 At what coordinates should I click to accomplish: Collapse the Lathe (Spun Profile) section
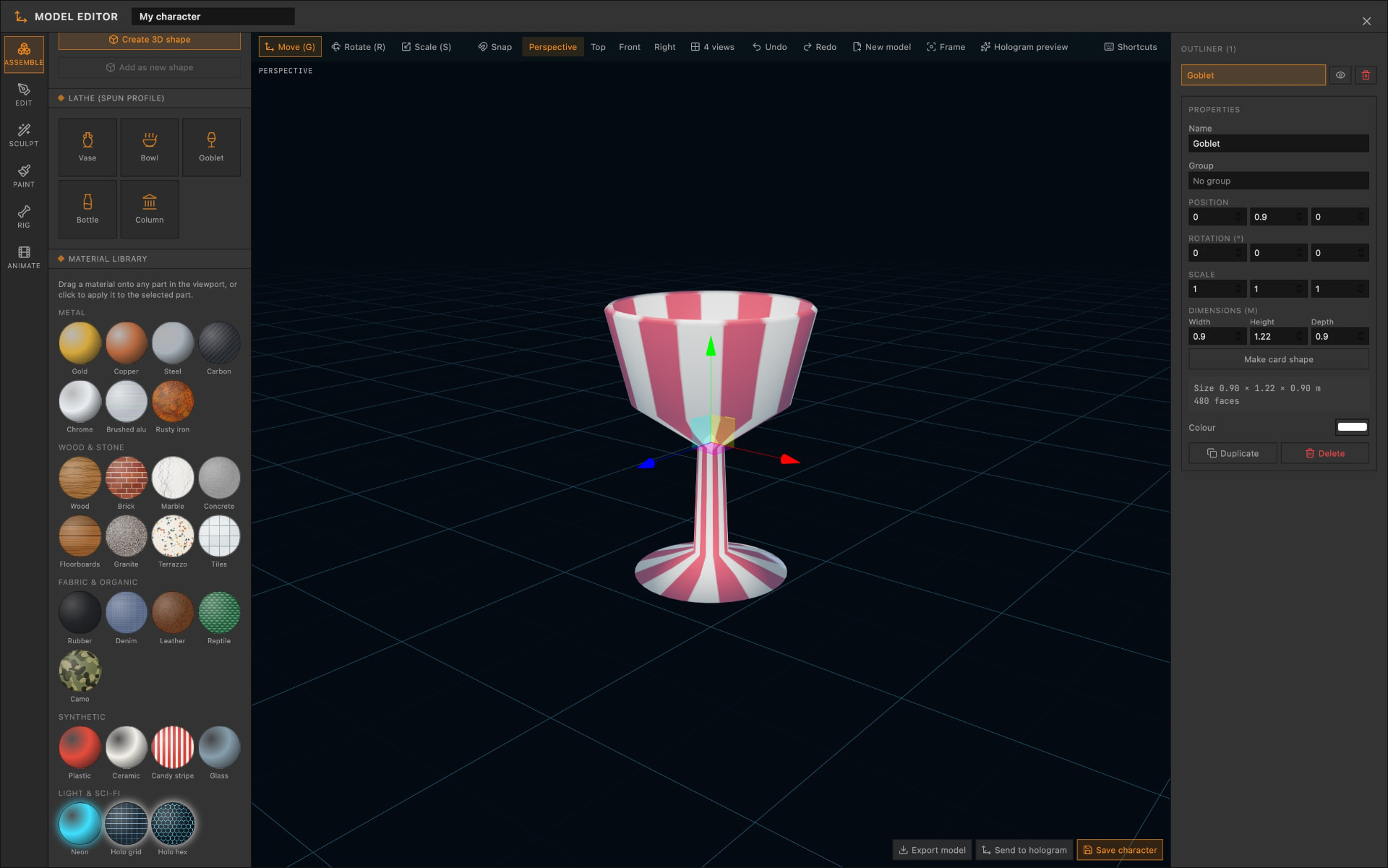[x=150, y=98]
